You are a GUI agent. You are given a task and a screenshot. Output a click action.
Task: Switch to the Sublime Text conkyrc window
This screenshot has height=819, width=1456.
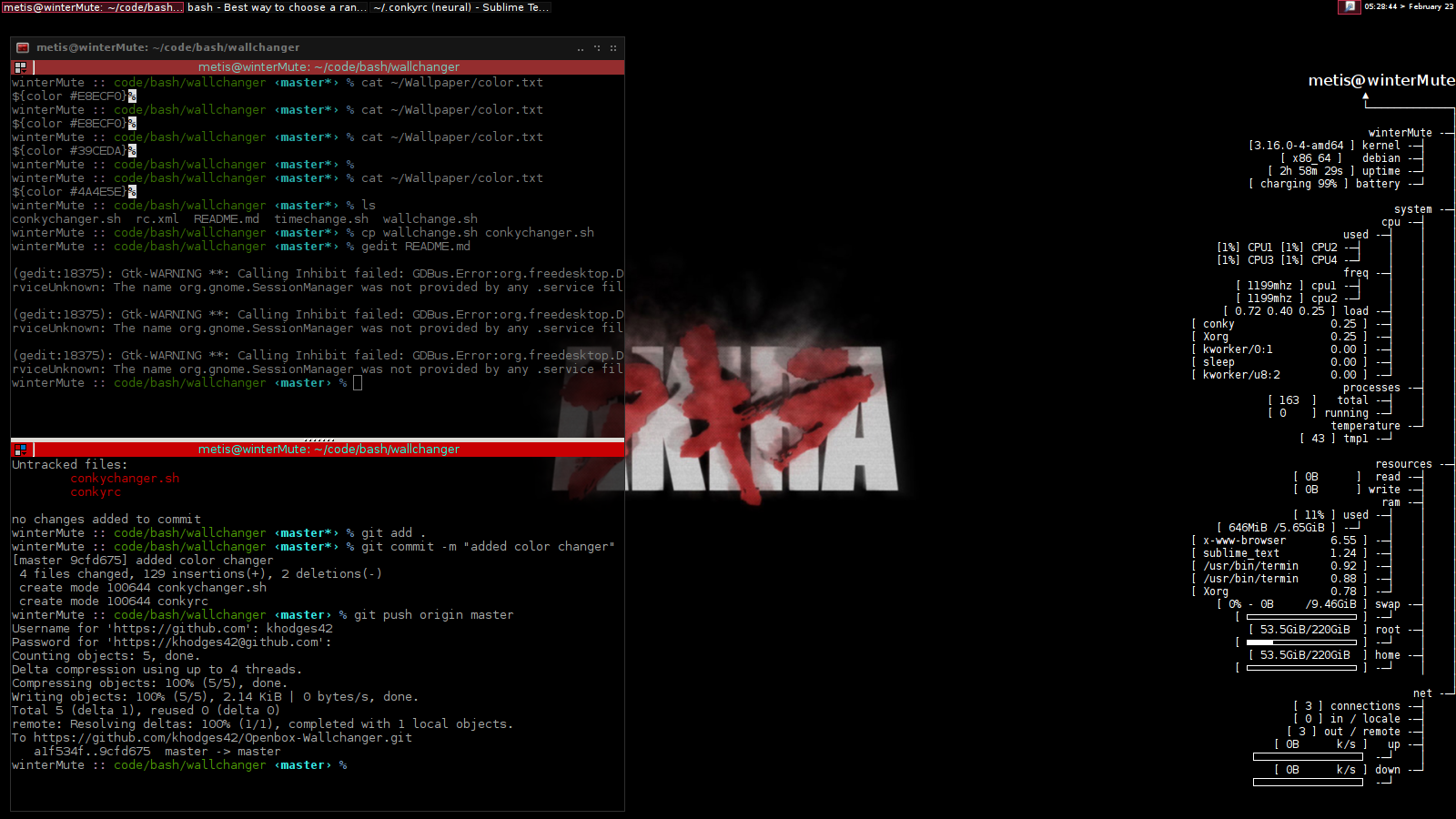click(x=460, y=7)
